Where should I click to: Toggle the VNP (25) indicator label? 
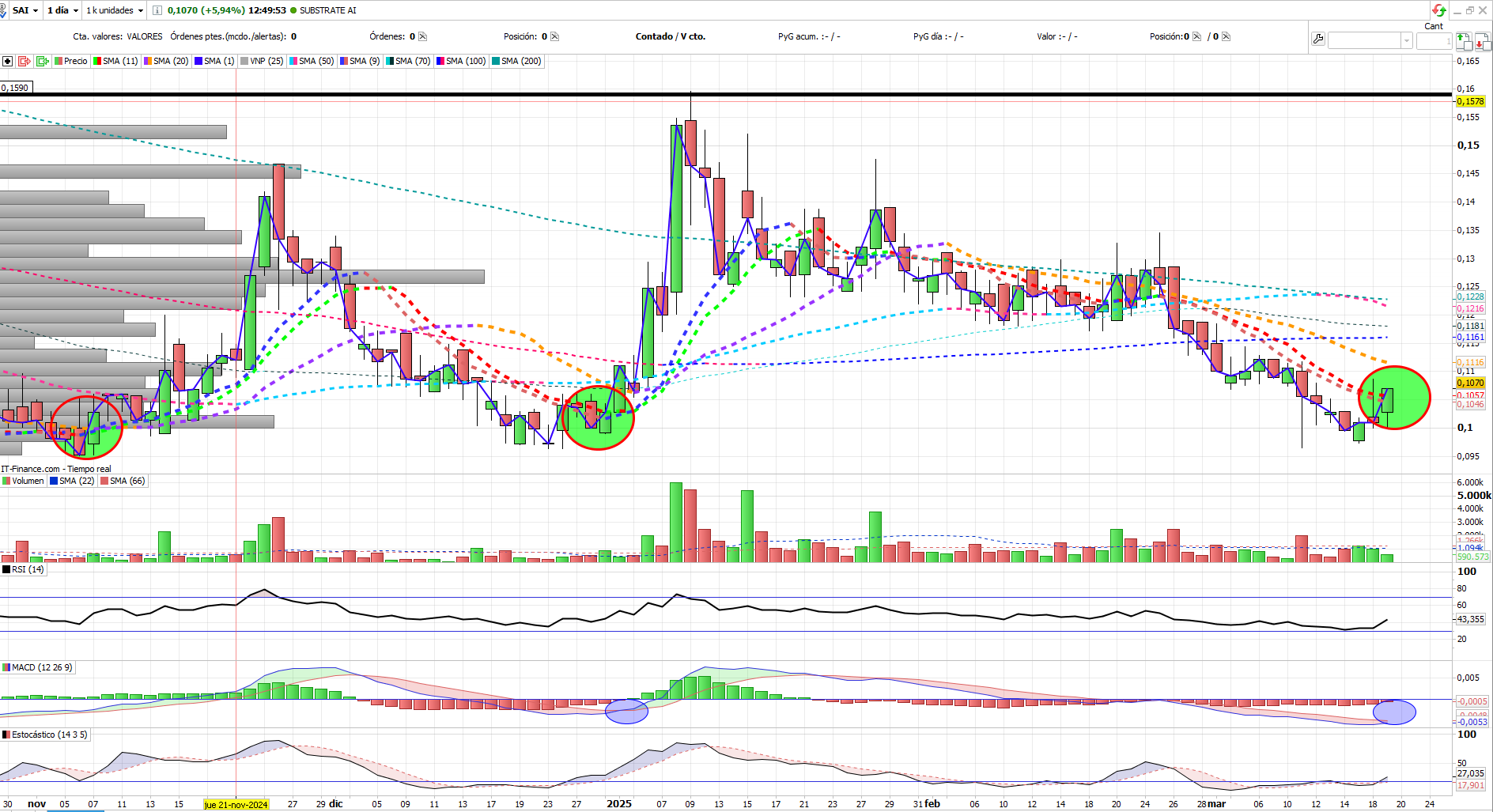(262, 61)
